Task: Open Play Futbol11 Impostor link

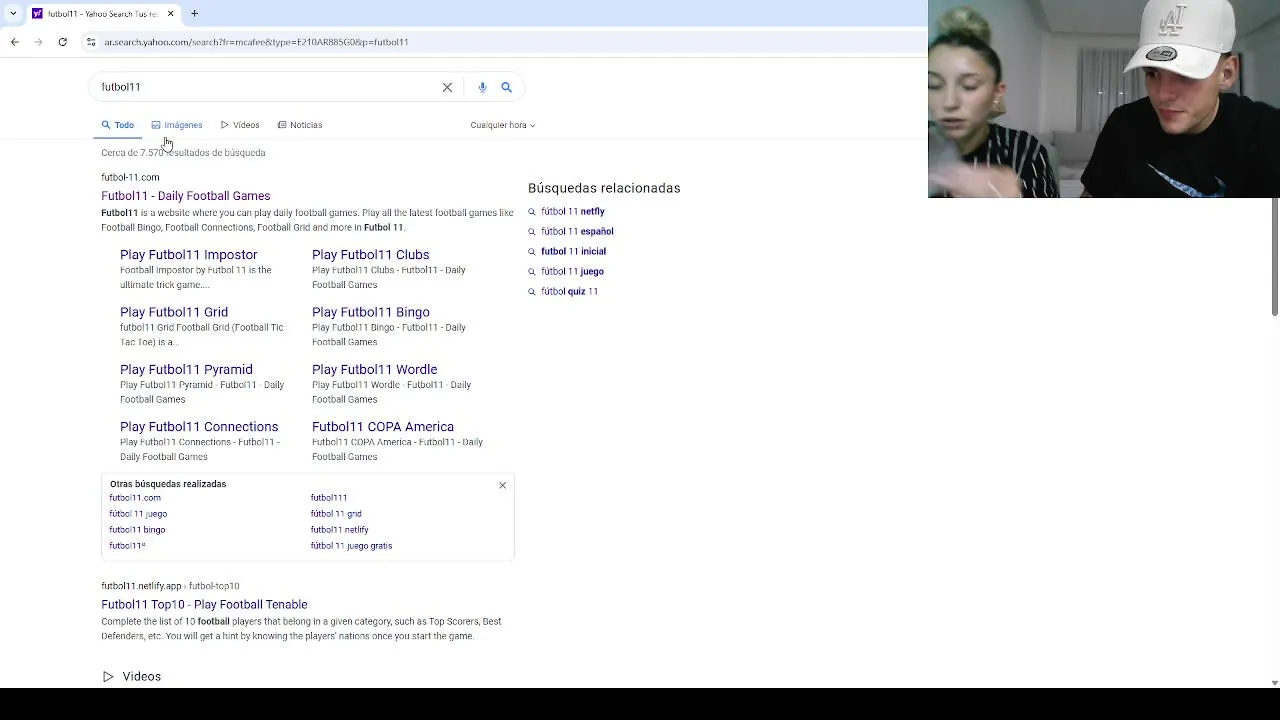Action: click(188, 255)
